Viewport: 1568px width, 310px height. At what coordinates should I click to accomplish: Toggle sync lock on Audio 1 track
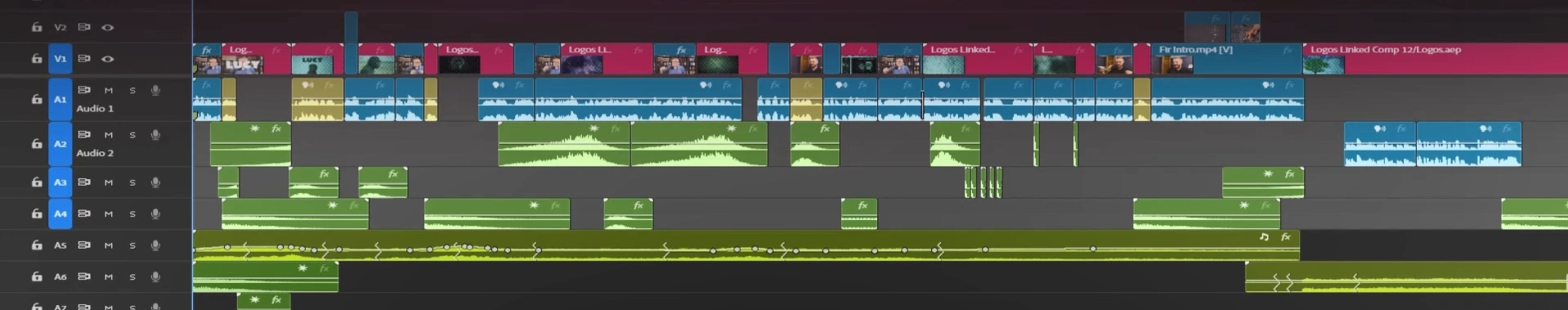[83, 90]
